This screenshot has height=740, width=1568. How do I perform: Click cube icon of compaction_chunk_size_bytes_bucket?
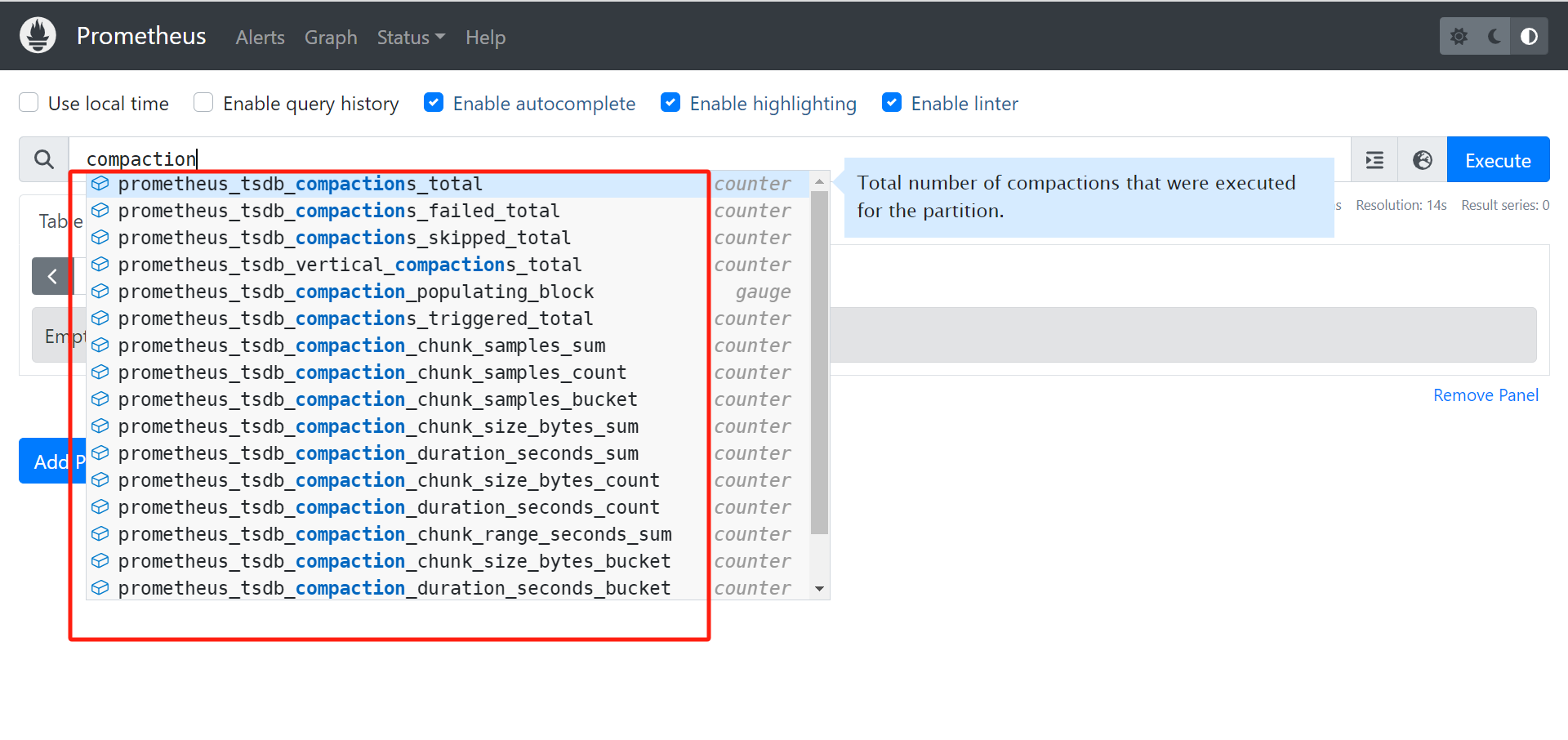[100, 561]
